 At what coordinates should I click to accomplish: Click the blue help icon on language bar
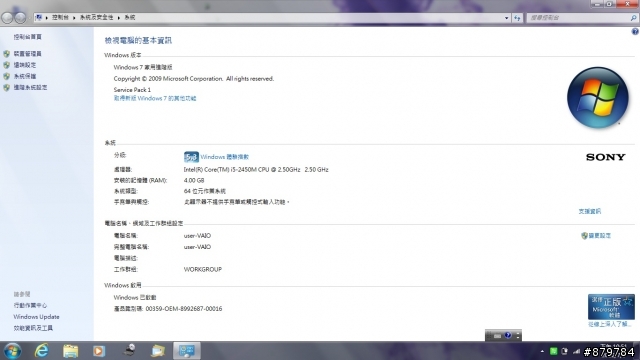(x=508, y=335)
